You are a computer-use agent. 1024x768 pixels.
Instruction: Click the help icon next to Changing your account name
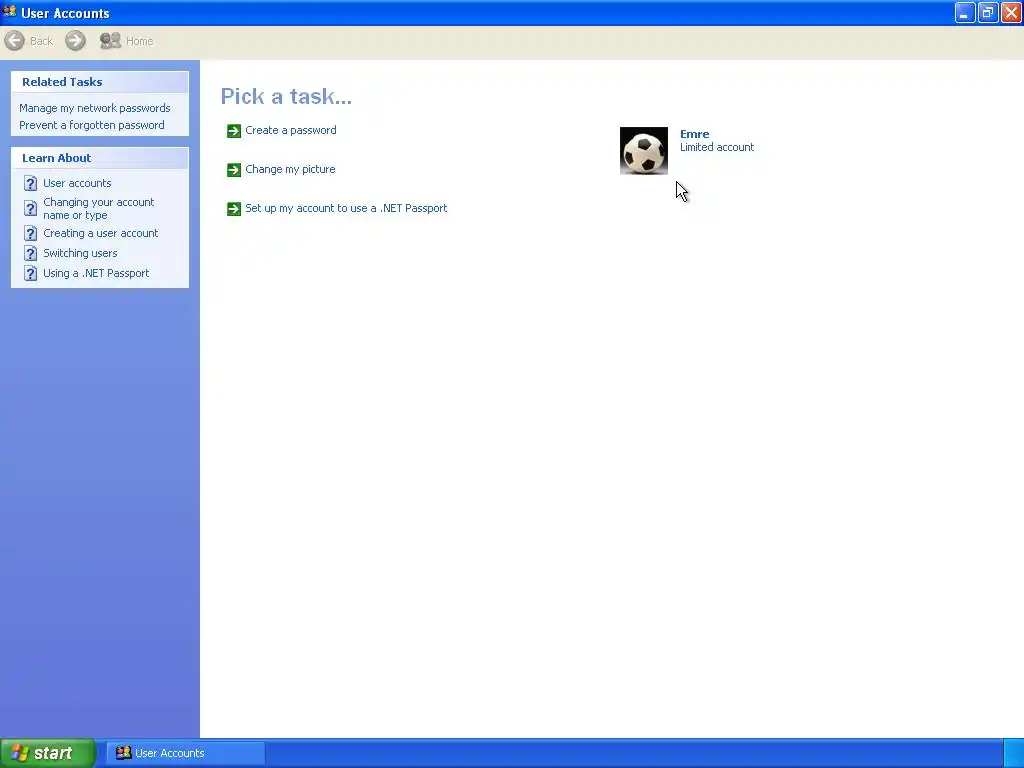point(31,208)
